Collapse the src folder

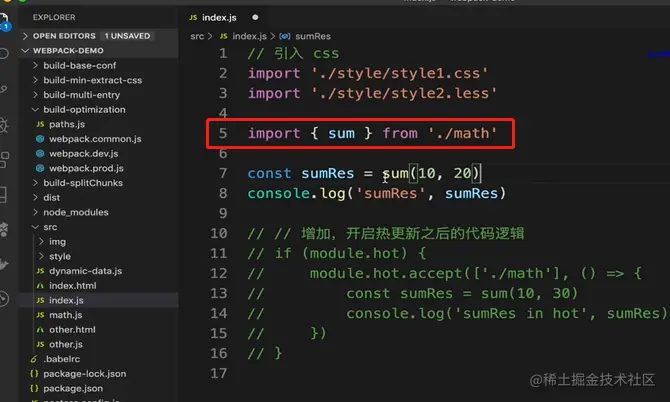35,227
